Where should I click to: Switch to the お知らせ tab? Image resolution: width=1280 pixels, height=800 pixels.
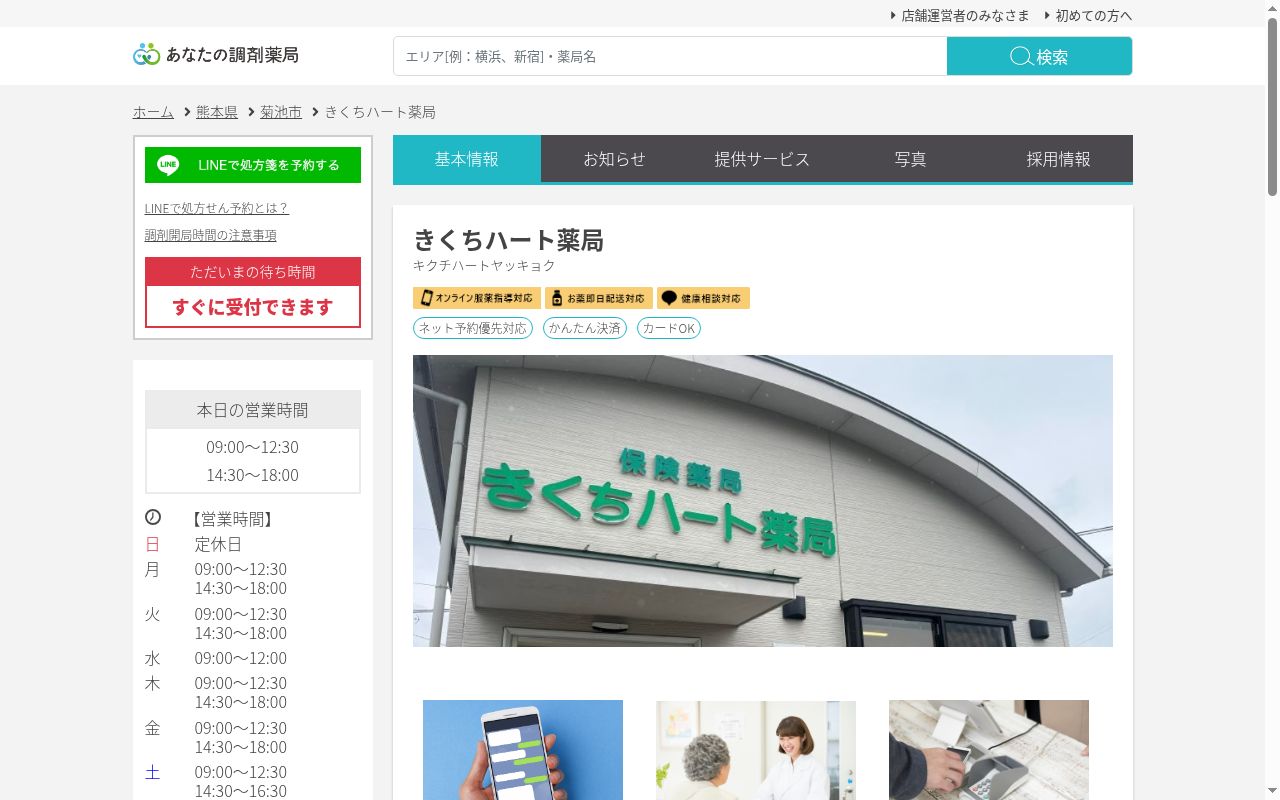[614, 159]
